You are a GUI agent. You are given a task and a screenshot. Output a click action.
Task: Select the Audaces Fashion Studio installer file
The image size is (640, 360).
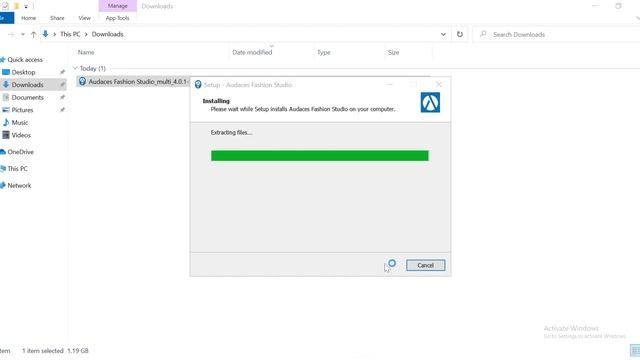pos(133,82)
